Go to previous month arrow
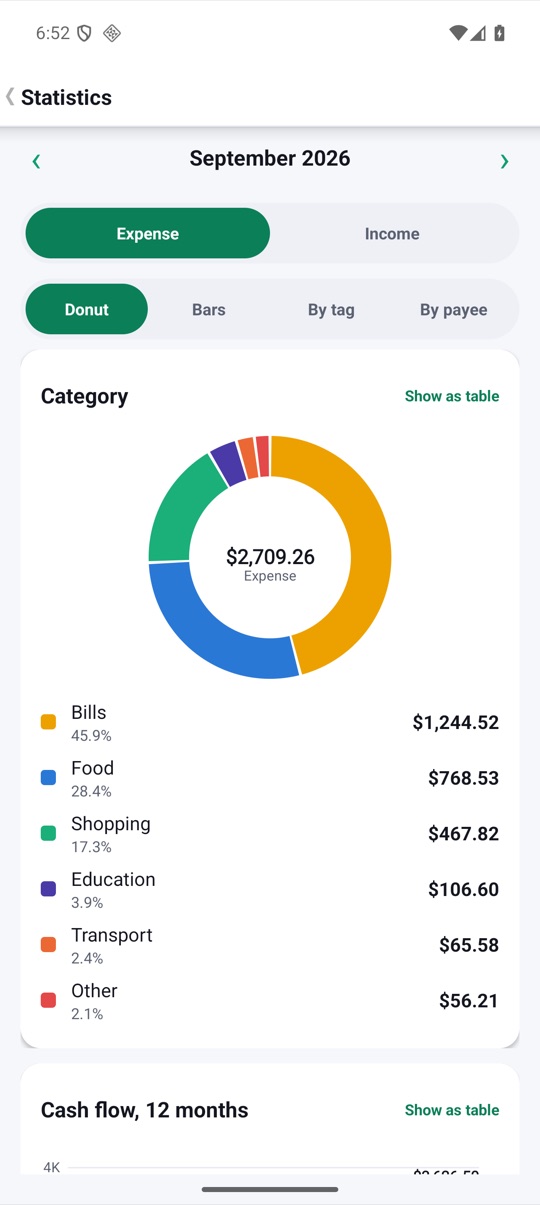 [36, 161]
